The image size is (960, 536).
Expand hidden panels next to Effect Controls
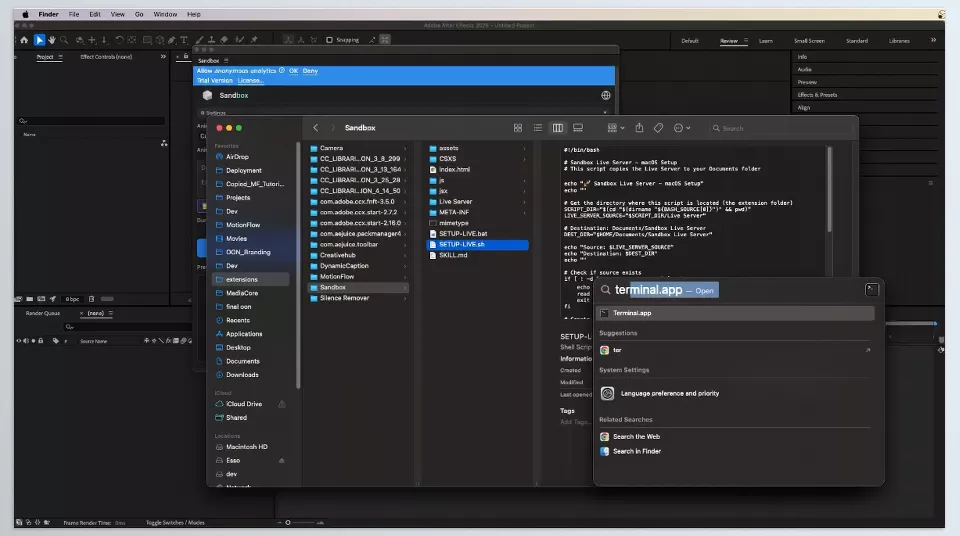pos(163,56)
